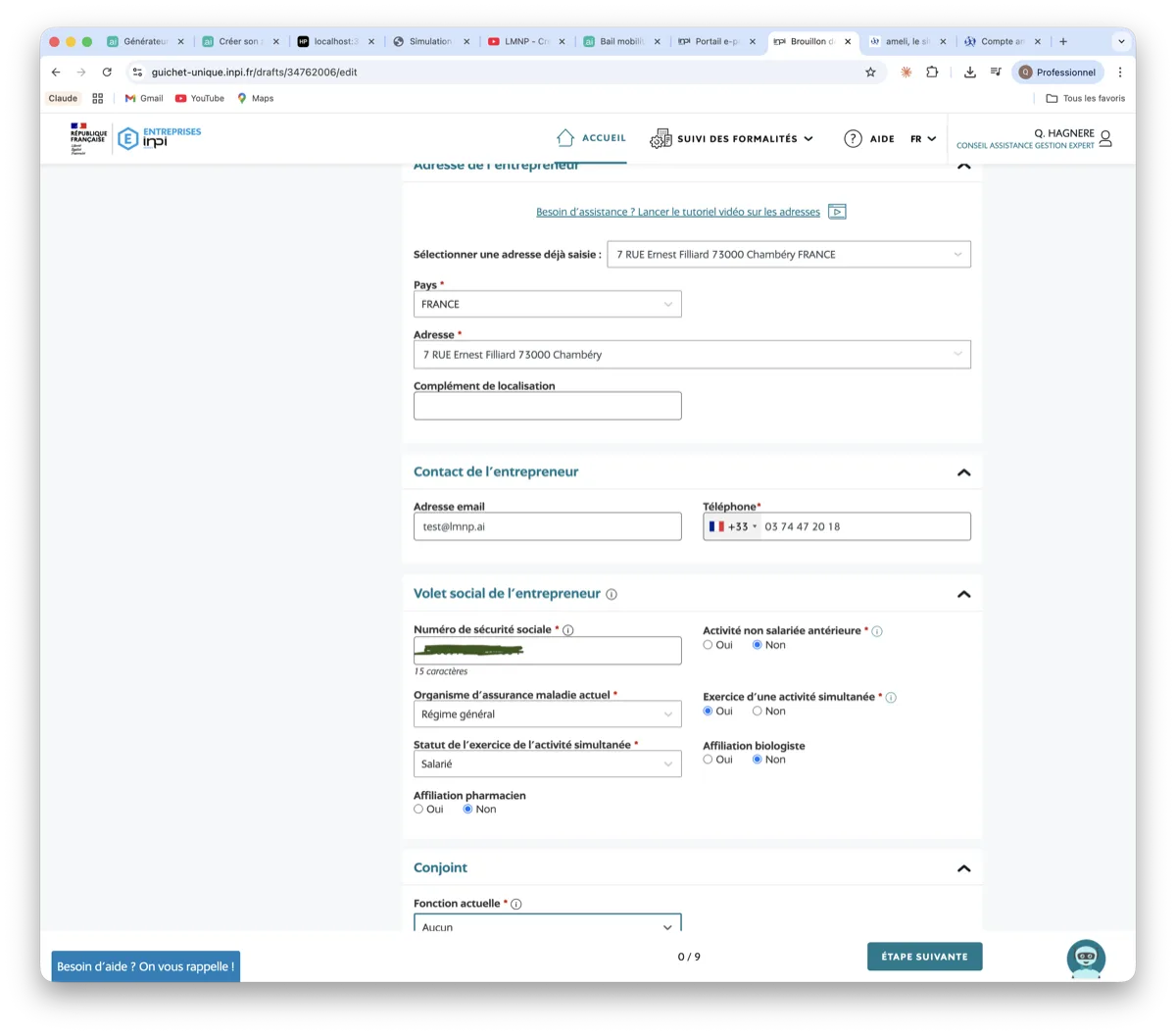The image size is (1176, 1035).
Task: Bookmark this page with the star icon
Action: point(870,73)
